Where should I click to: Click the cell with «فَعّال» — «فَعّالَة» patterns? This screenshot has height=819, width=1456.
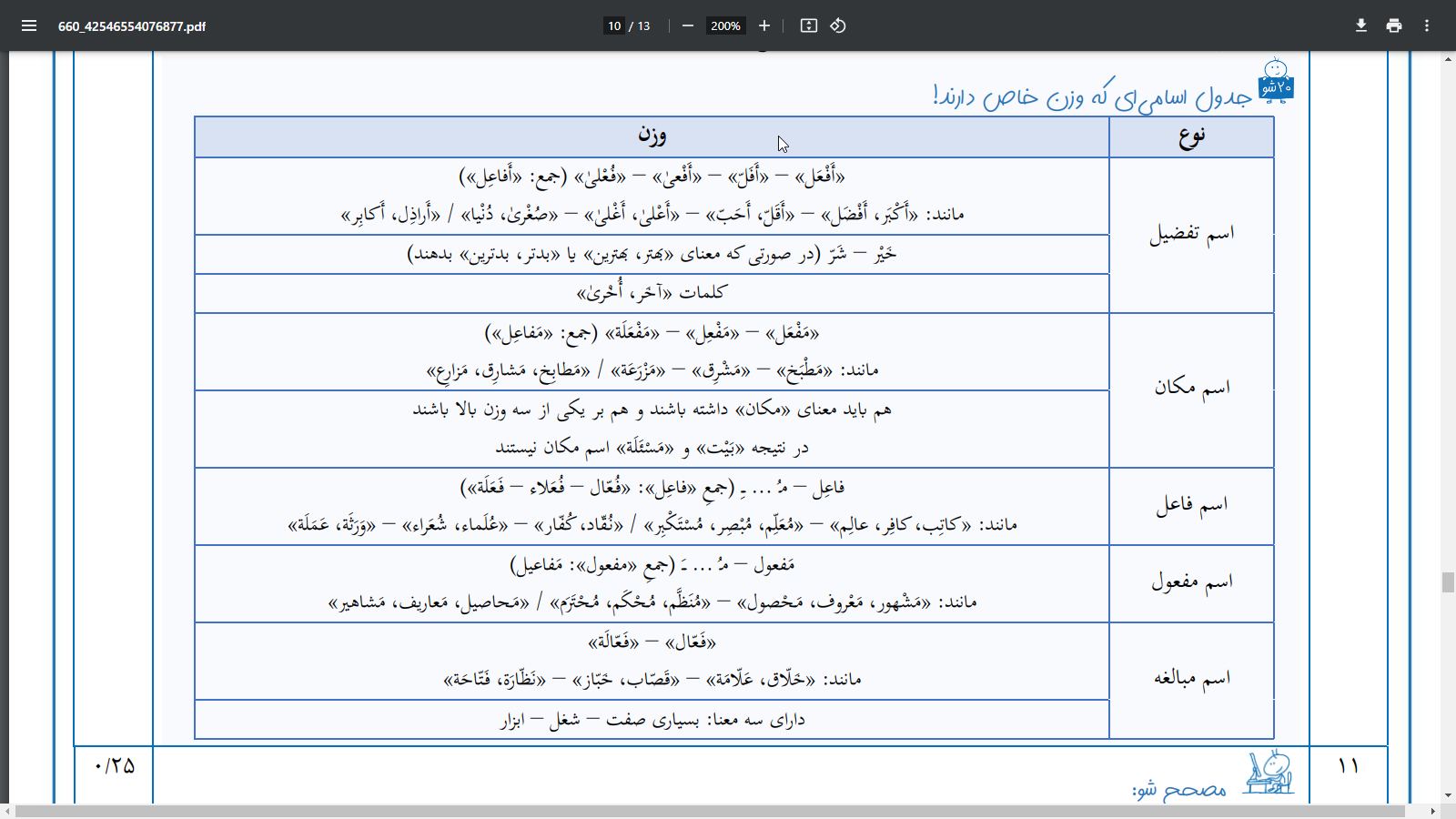click(x=652, y=642)
